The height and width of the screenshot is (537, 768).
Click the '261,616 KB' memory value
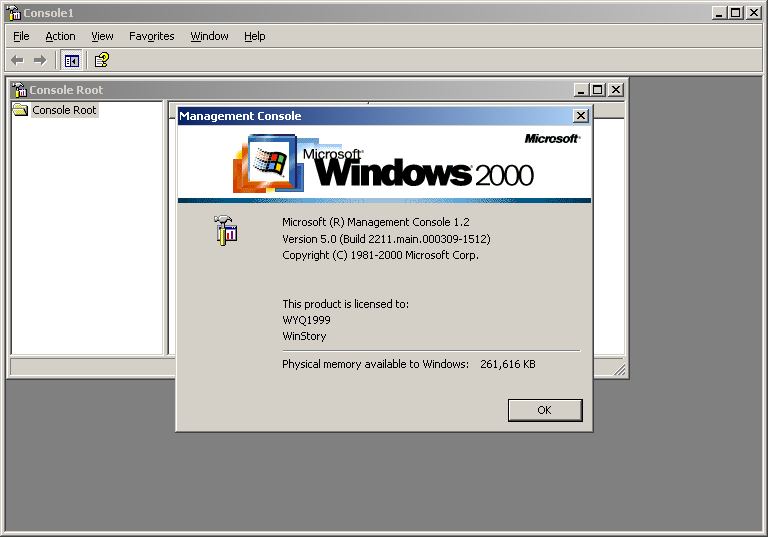[507, 365]
